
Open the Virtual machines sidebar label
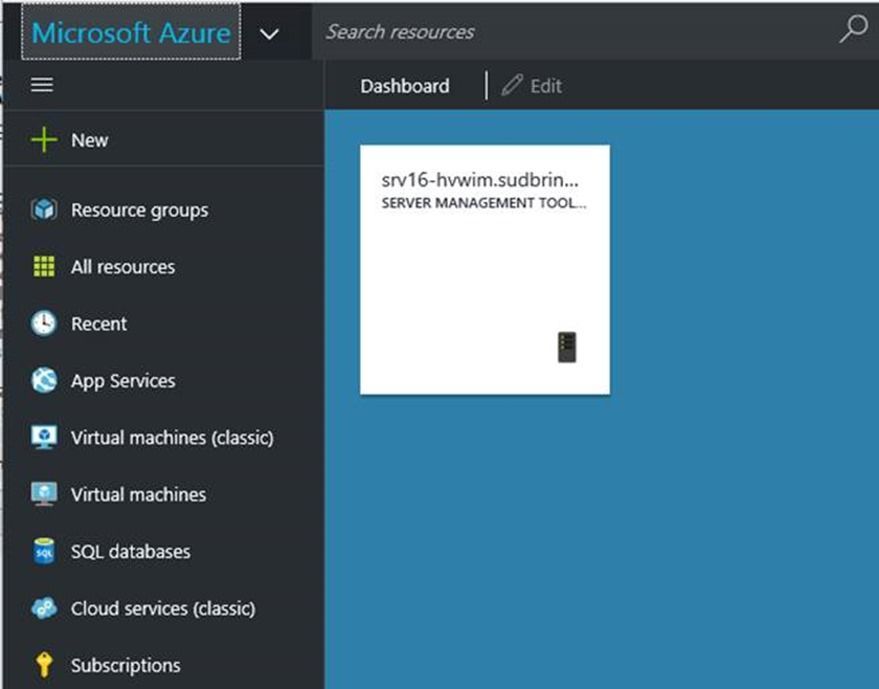pyautogui.click(x=138, y=494)
